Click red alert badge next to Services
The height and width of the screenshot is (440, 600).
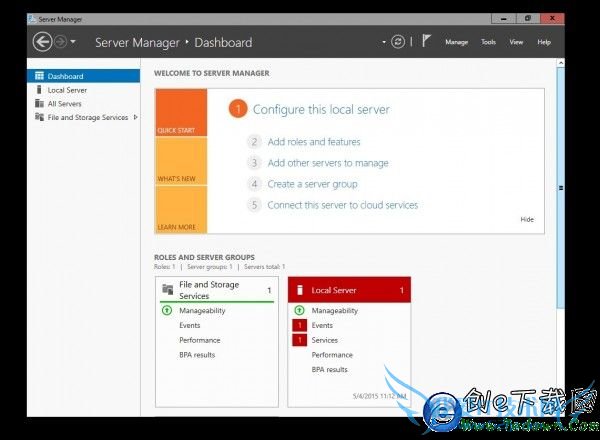tap(300, 340)
